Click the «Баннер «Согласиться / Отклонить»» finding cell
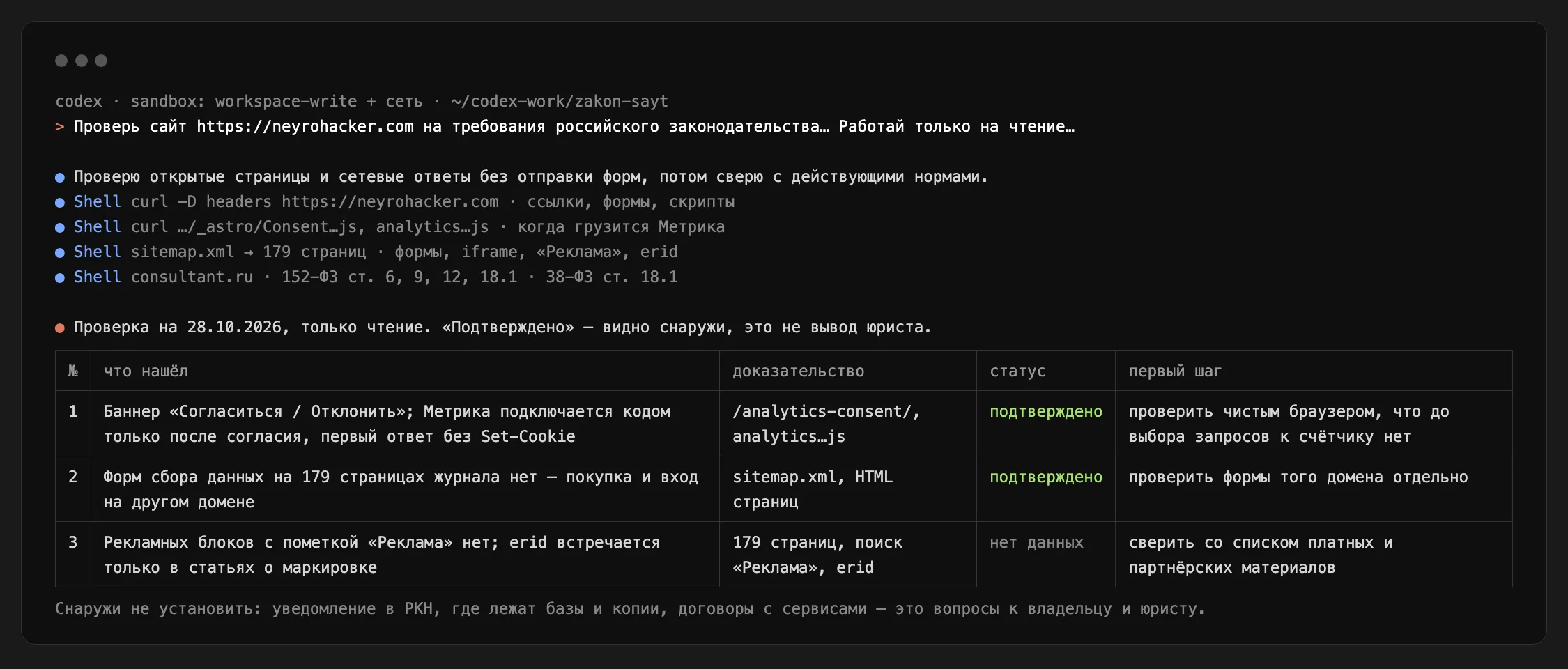The image size is (1568, 669). pyautogui.click(x=405, y=424)
